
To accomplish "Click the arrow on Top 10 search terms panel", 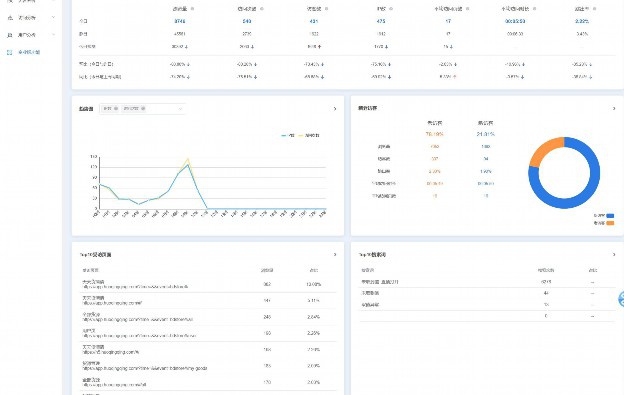I will [x=614, y=255].
